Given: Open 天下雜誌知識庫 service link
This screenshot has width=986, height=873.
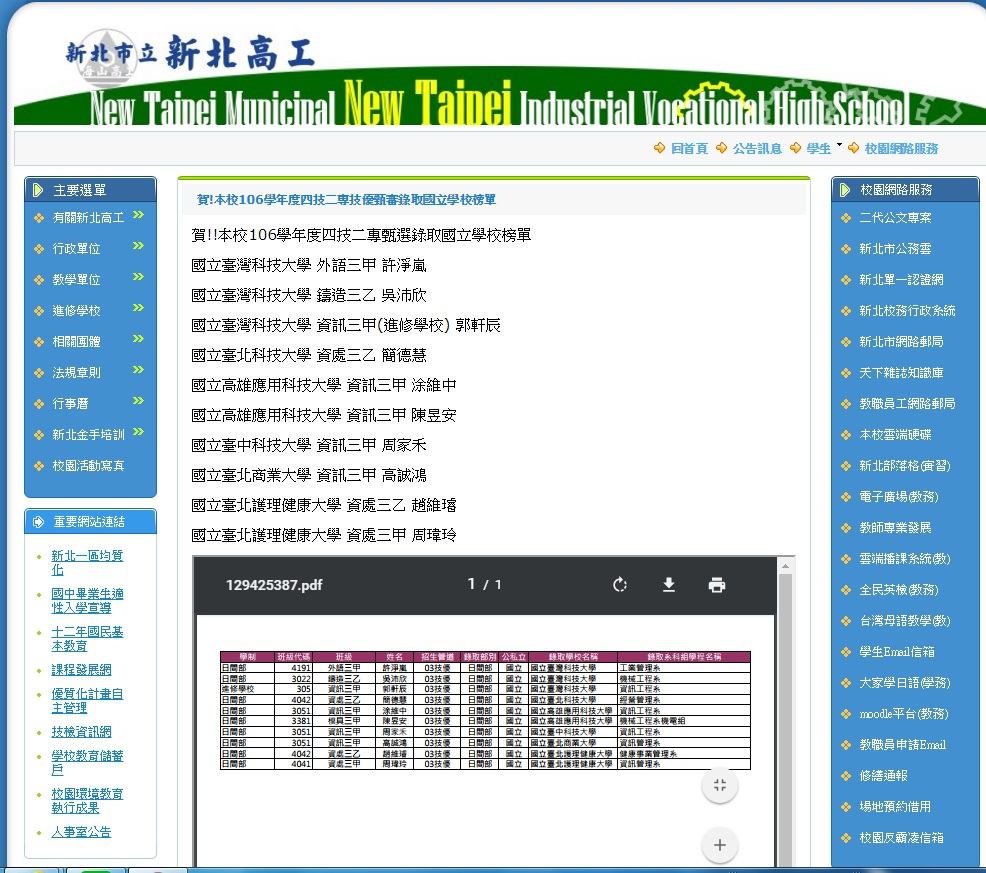Looking at the screenshot, I should [x=901, y=372].
